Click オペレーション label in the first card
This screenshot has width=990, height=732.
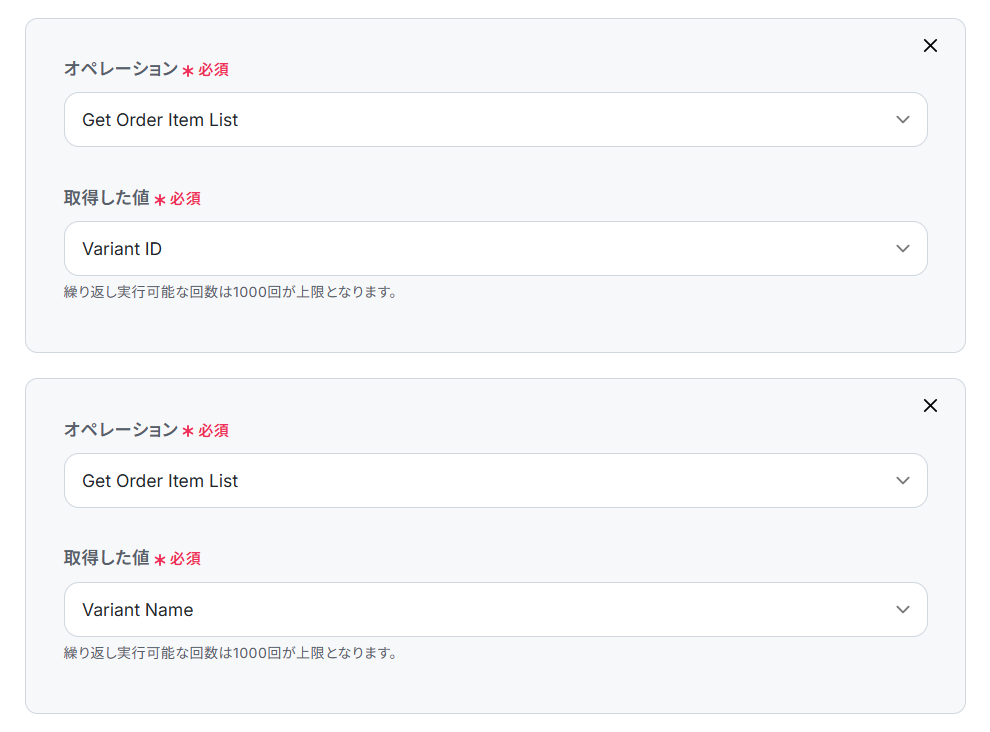click(121, 69)
